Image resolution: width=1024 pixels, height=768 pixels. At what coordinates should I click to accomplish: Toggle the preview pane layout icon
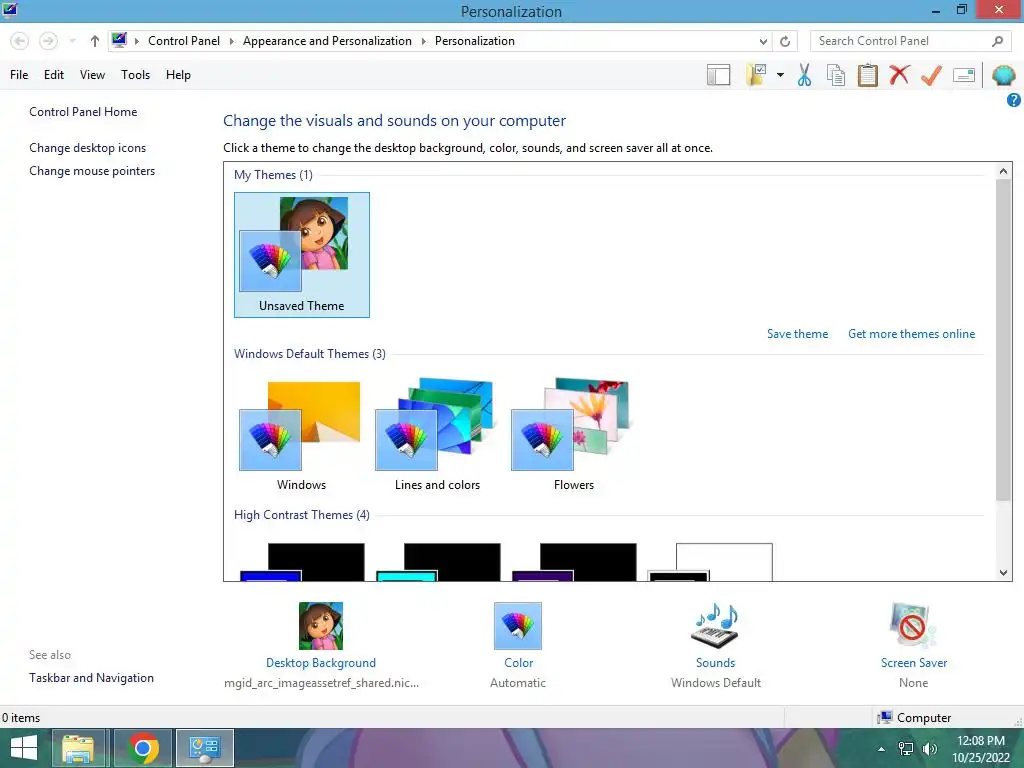[x=718, y=75]
